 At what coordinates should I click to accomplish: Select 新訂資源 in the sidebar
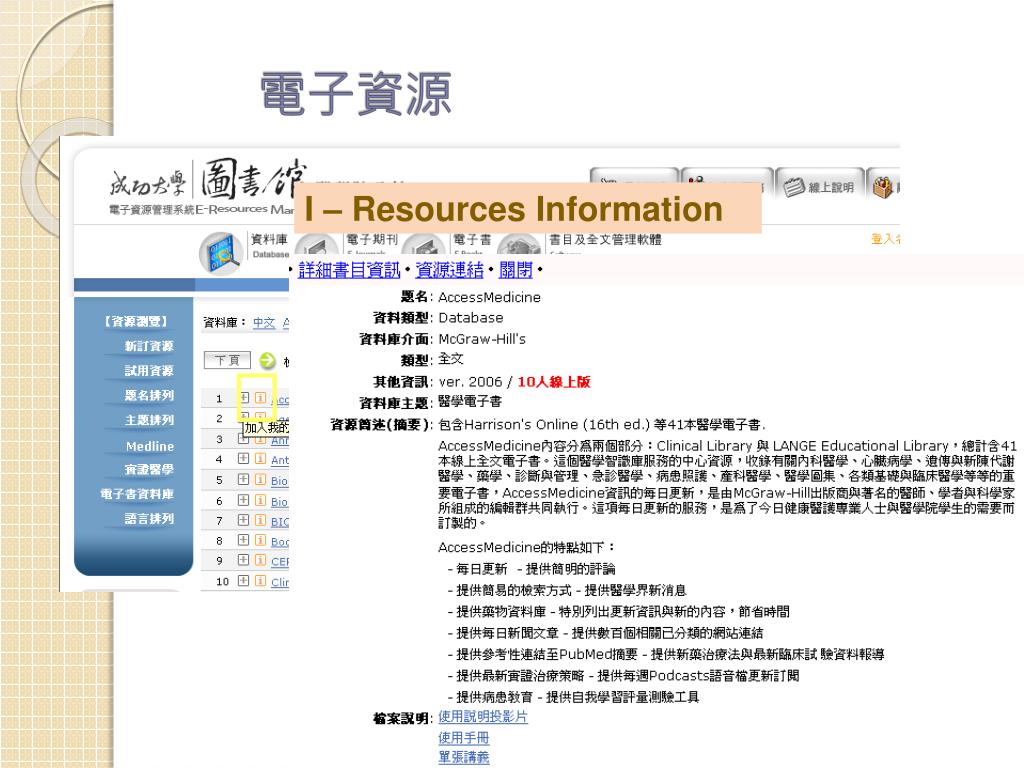click(x=149, y=346)
